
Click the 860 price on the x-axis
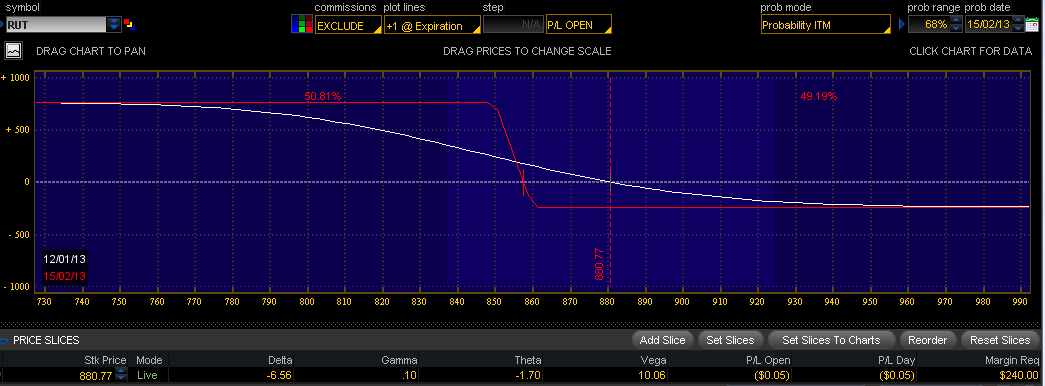tap(532, 302)
